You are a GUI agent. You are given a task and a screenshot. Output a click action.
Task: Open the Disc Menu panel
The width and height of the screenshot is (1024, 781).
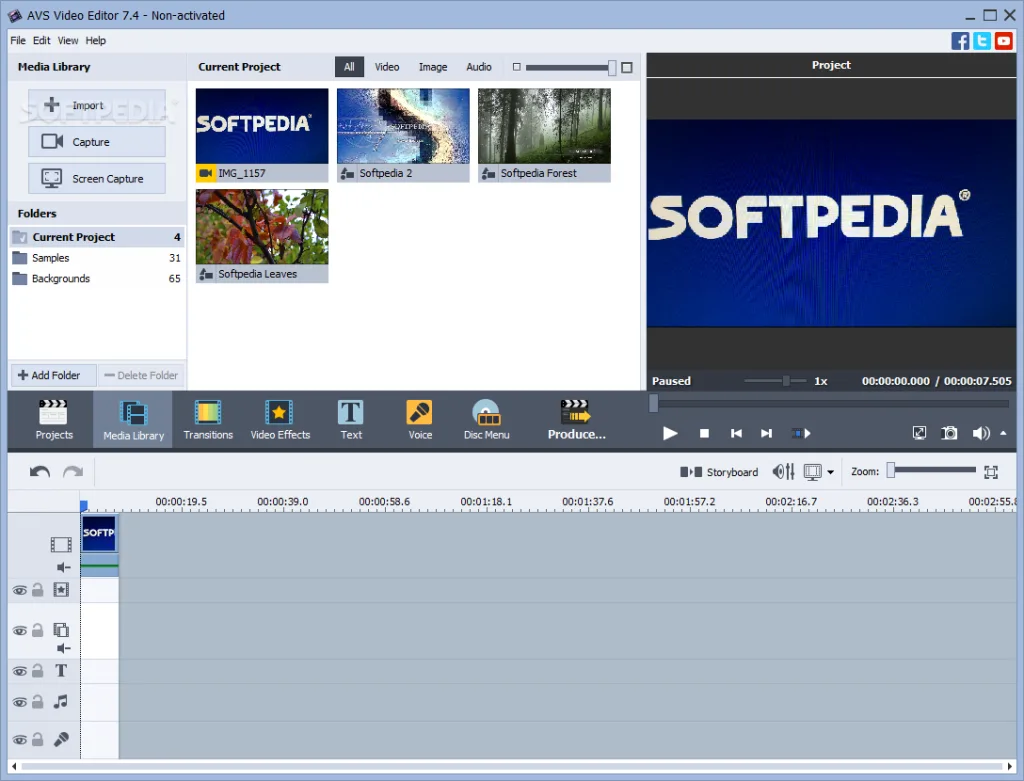487,419
